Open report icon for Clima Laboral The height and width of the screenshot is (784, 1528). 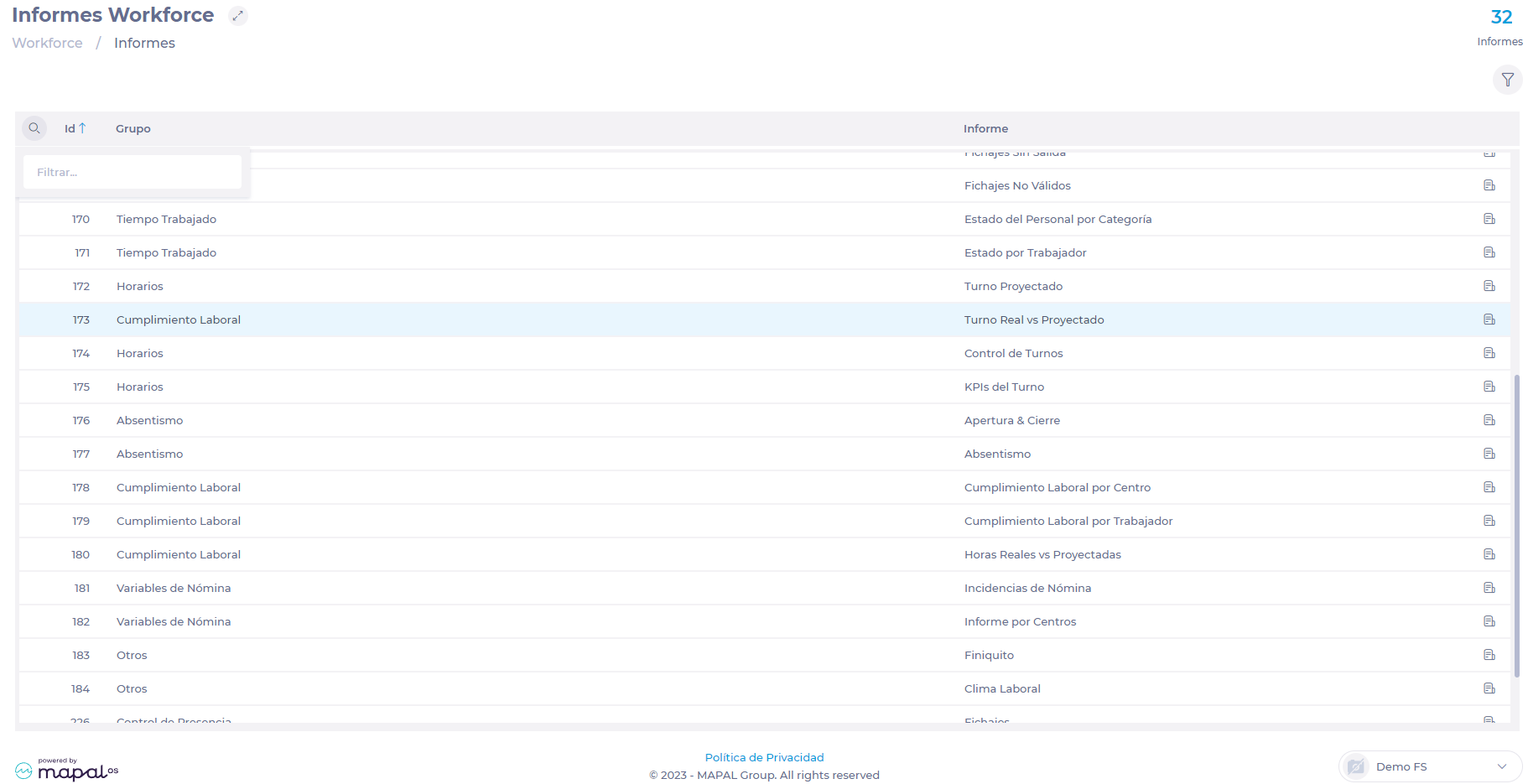[x=1489, y=688]
